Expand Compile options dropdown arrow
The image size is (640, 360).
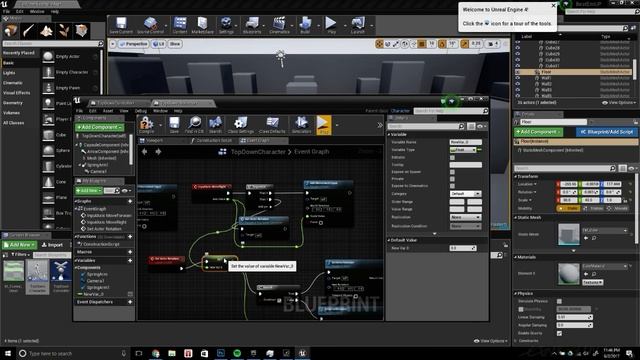160,125
